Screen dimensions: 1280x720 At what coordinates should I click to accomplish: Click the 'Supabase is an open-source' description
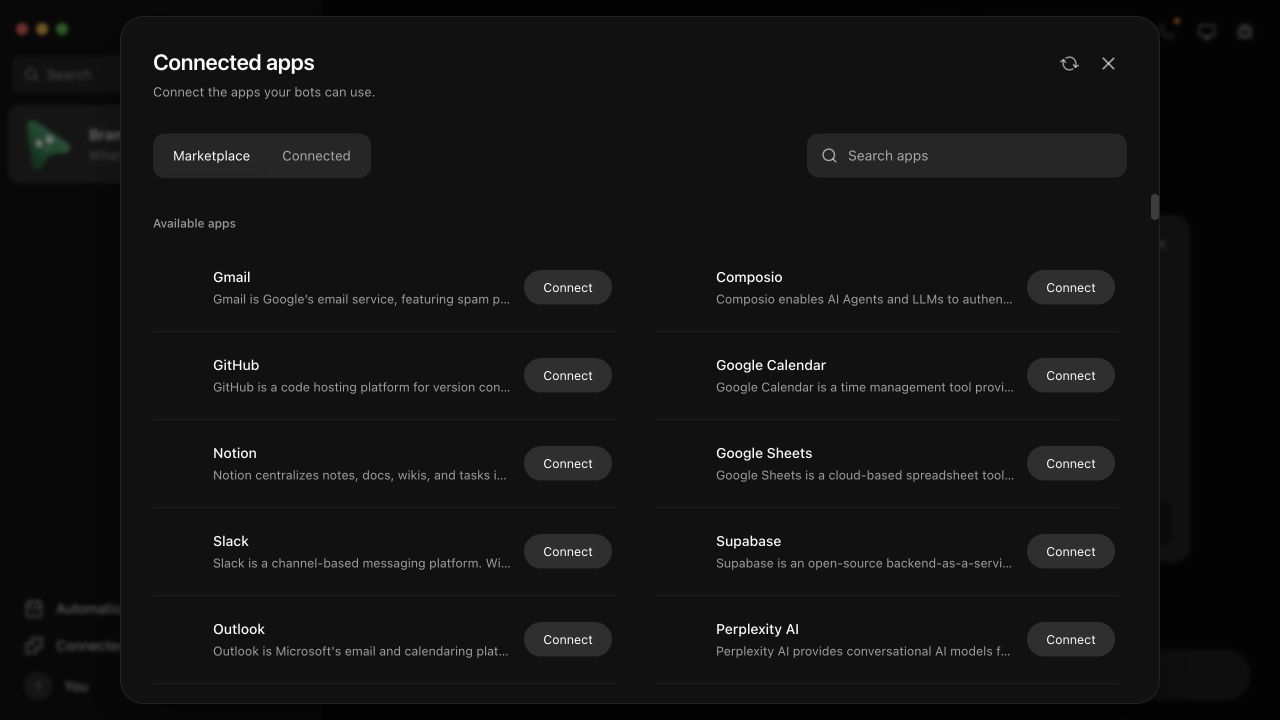[864, 563]
